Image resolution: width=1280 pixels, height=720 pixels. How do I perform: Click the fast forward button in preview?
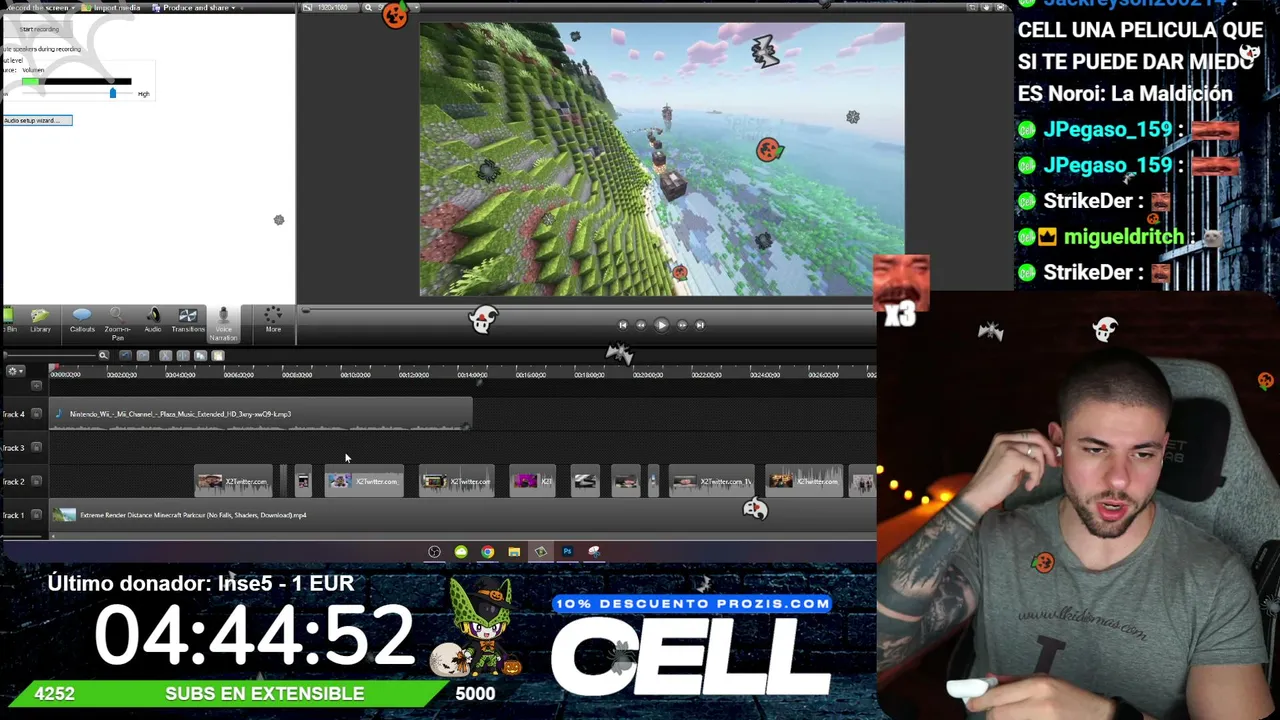[x=682, y=324]
